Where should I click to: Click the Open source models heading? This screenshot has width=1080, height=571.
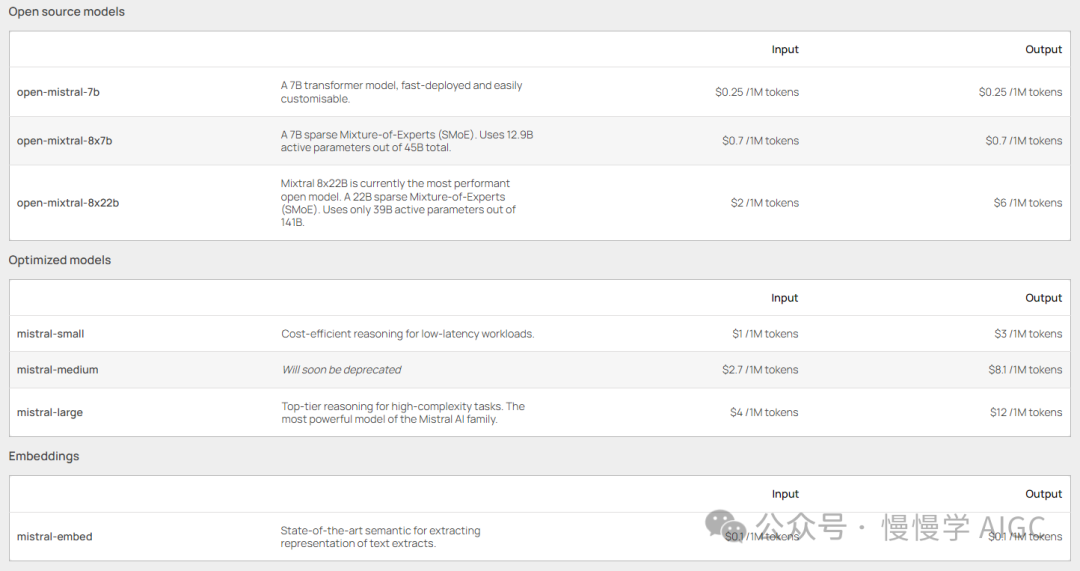click(x=67, y=12)
